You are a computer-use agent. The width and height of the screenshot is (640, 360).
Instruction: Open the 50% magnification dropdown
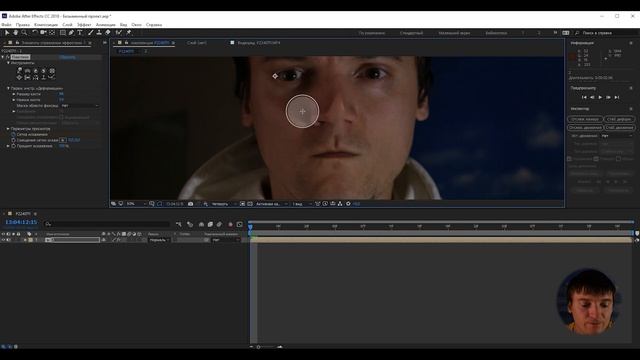click(x=136, y=204)
